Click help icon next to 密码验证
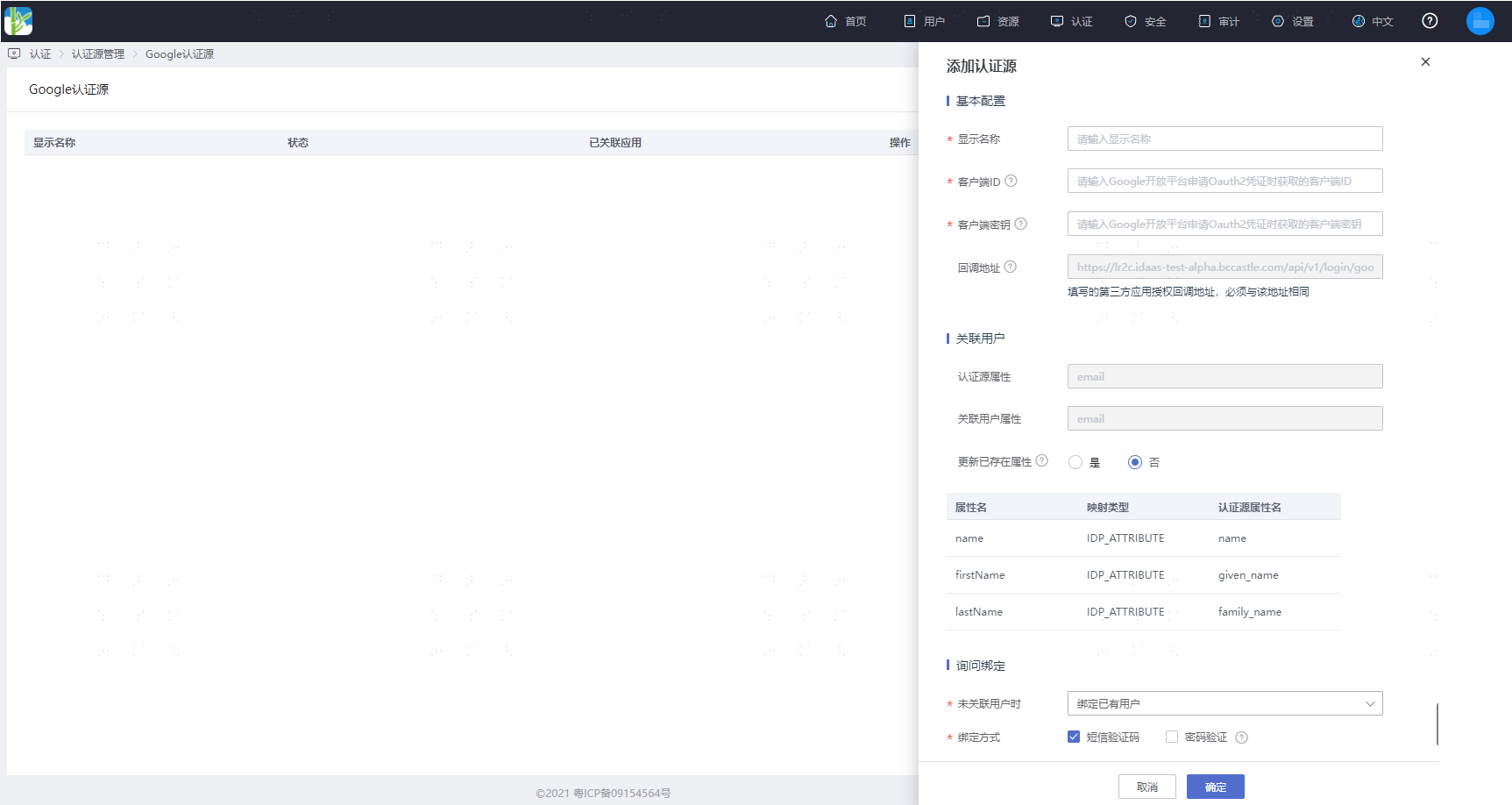1512x805 pixels. pyautogui.click(x=1241, y=737)
